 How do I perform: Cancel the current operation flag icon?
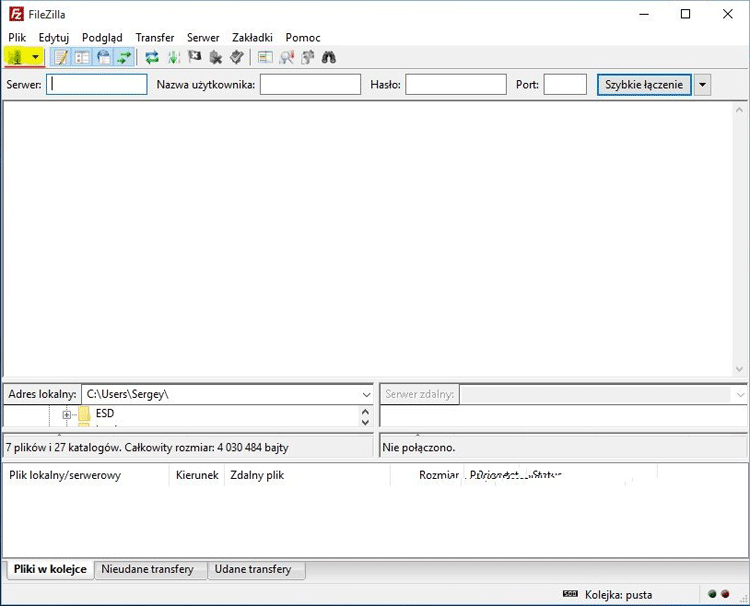click(194, 57)
